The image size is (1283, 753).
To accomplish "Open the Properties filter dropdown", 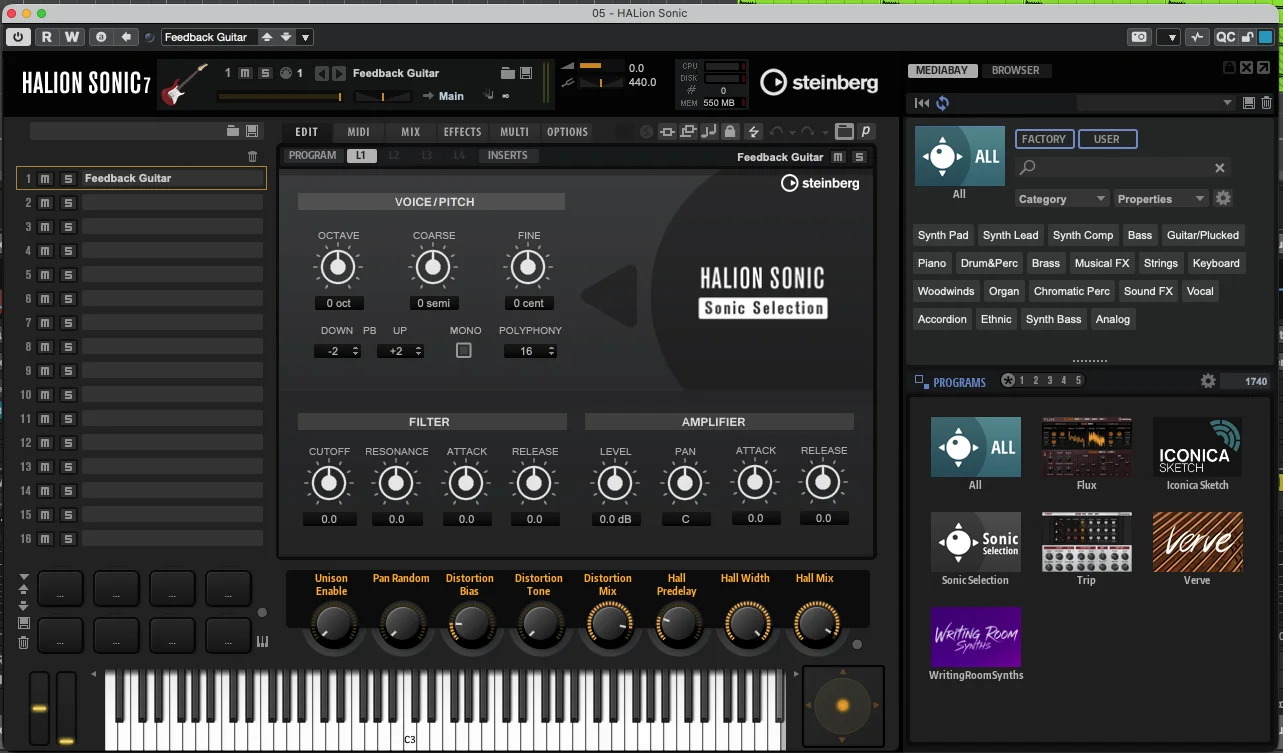I will tap(1162, 199).
